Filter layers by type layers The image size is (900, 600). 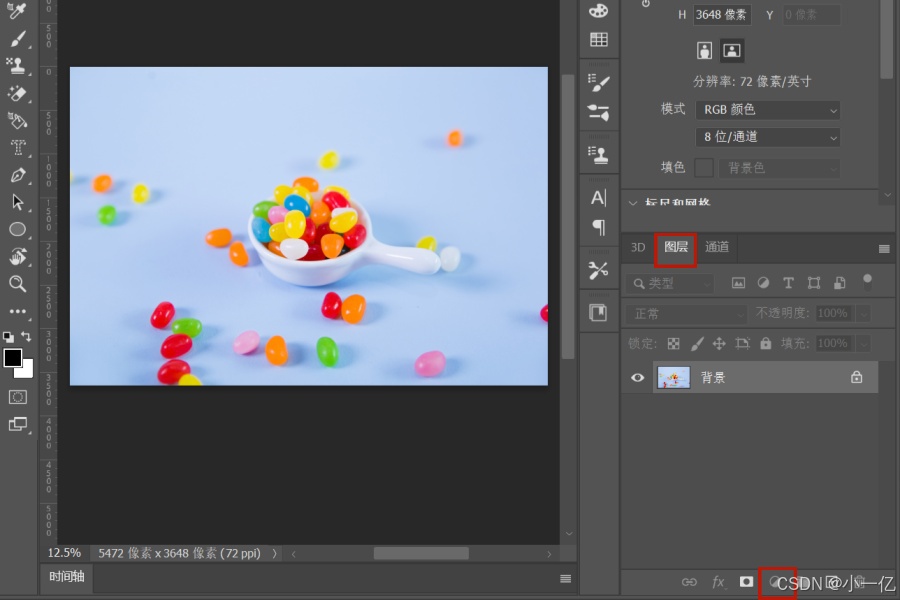click(x=788, y=283)
